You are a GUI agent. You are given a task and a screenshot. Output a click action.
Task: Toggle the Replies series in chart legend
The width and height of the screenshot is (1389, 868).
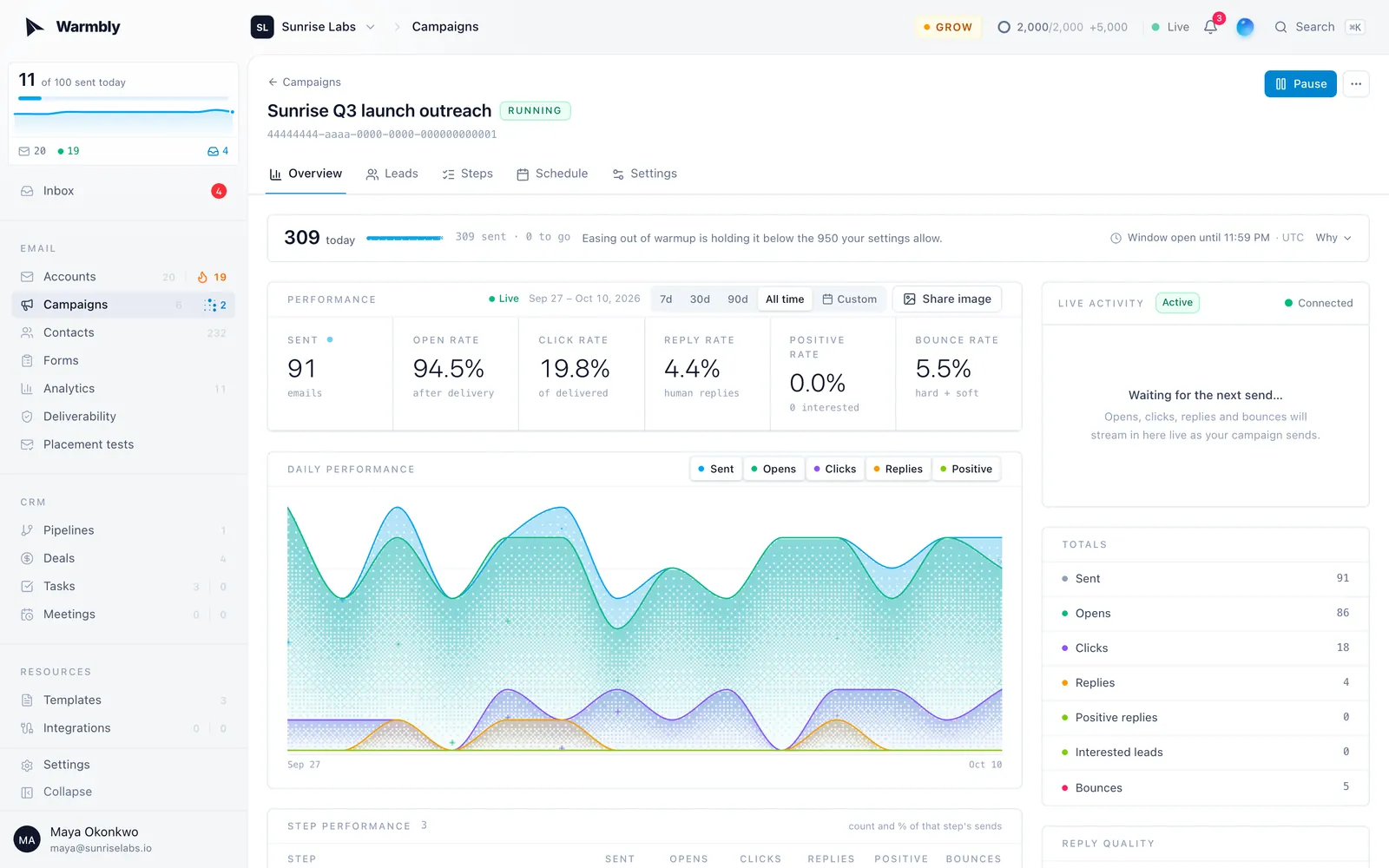pos(898,469)
